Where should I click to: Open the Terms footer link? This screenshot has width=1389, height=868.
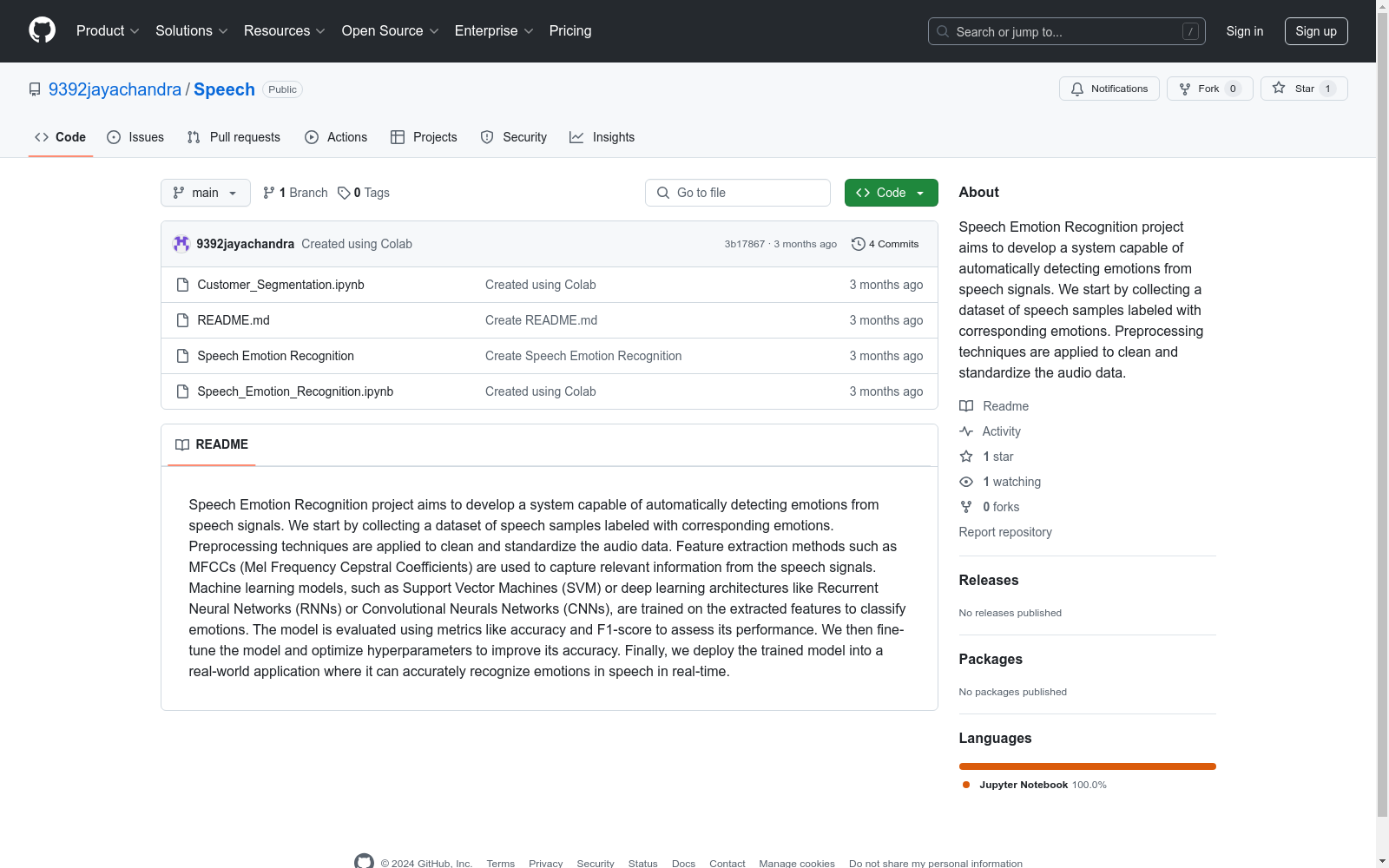point(501,864)
